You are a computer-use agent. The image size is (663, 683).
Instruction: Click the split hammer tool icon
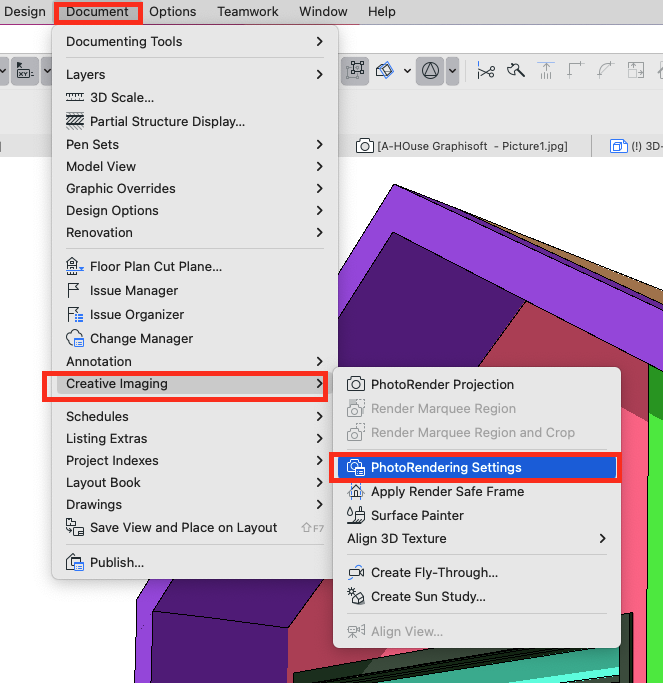(x=516, y=71)
